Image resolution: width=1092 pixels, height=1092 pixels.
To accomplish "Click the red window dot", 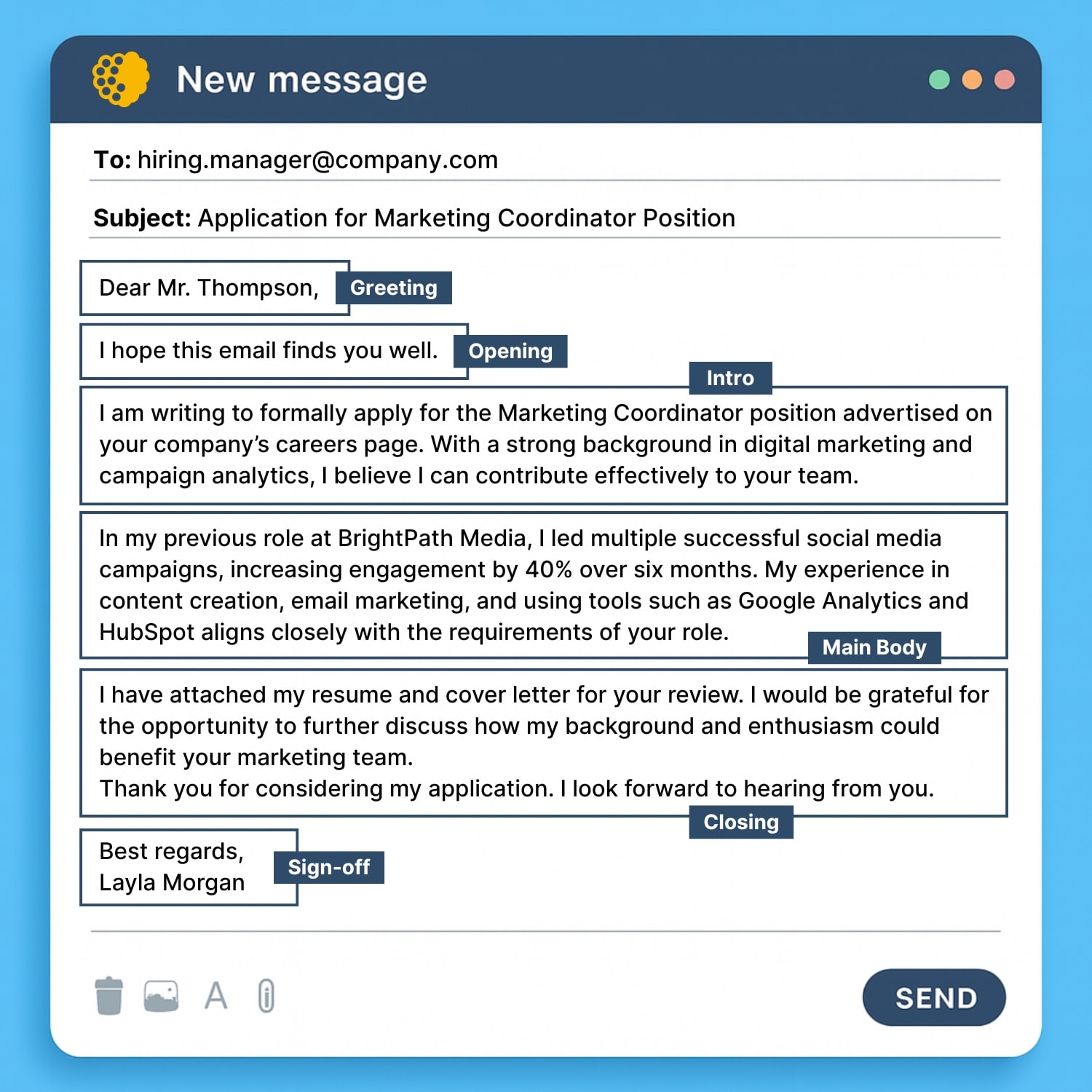I will point(1005,79).
